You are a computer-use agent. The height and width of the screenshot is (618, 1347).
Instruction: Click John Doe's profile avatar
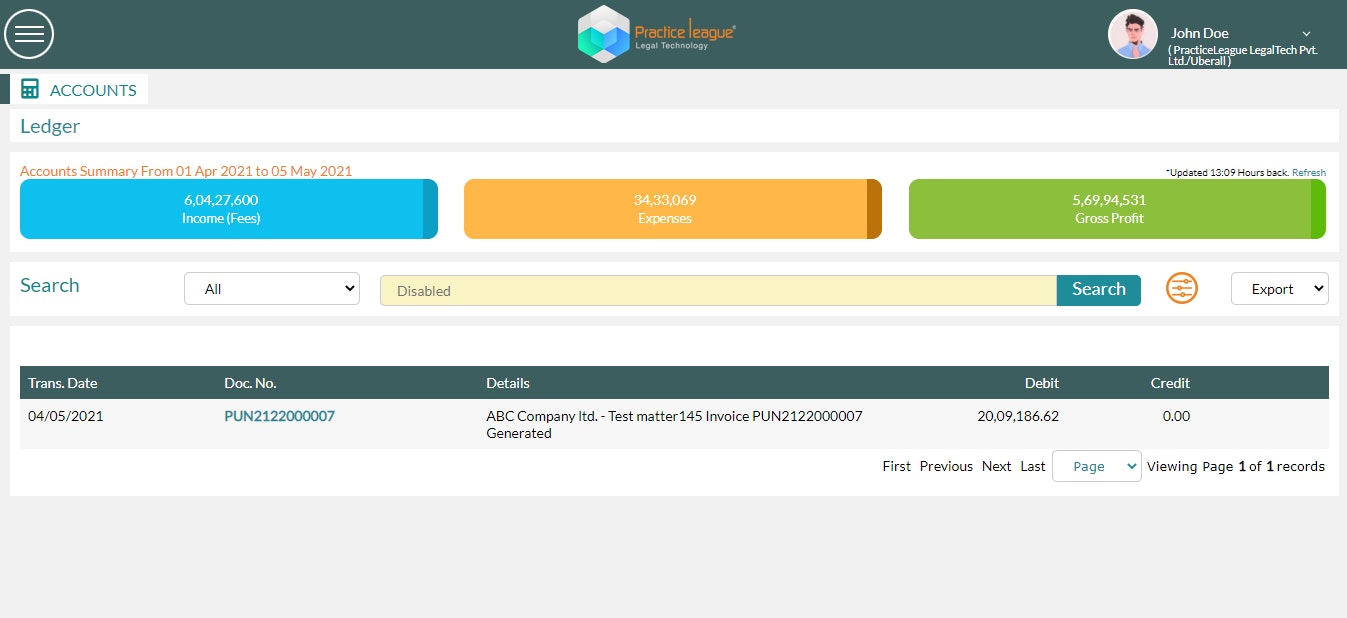[x=1133, y=35]
